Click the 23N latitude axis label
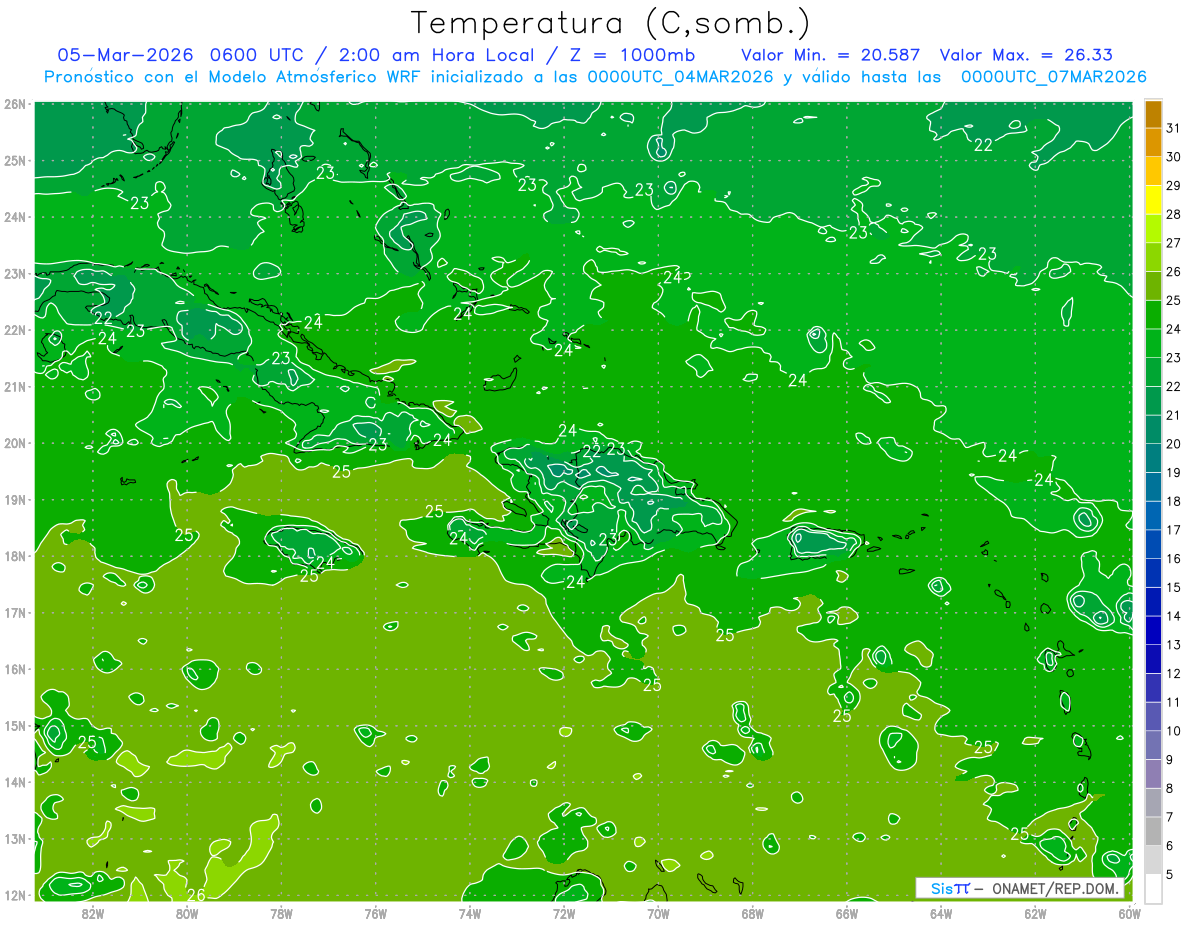 (x=15, y=273)
